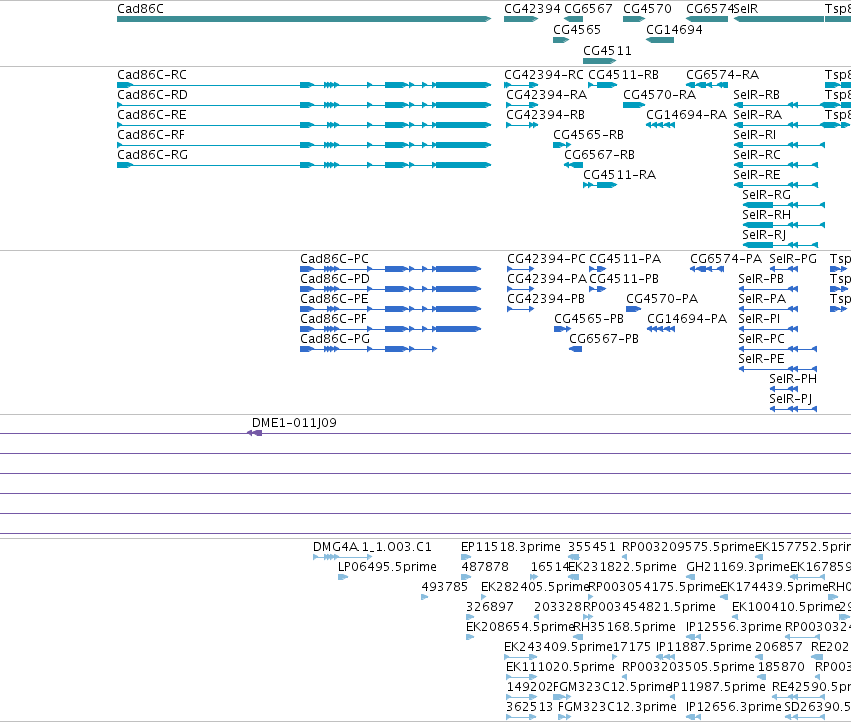Select transcript SelR-RI

(x=779, y=145)
